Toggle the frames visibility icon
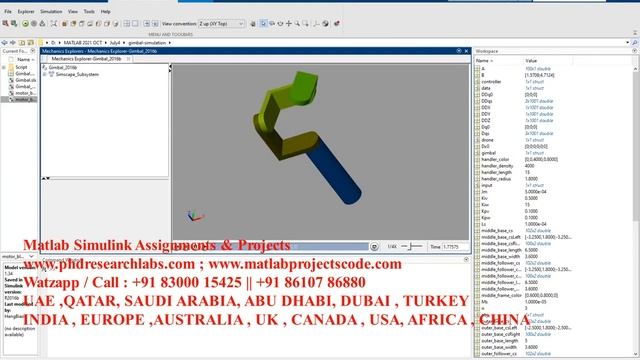The height and width of the screenshot is (360, 640). pos(316,24)
